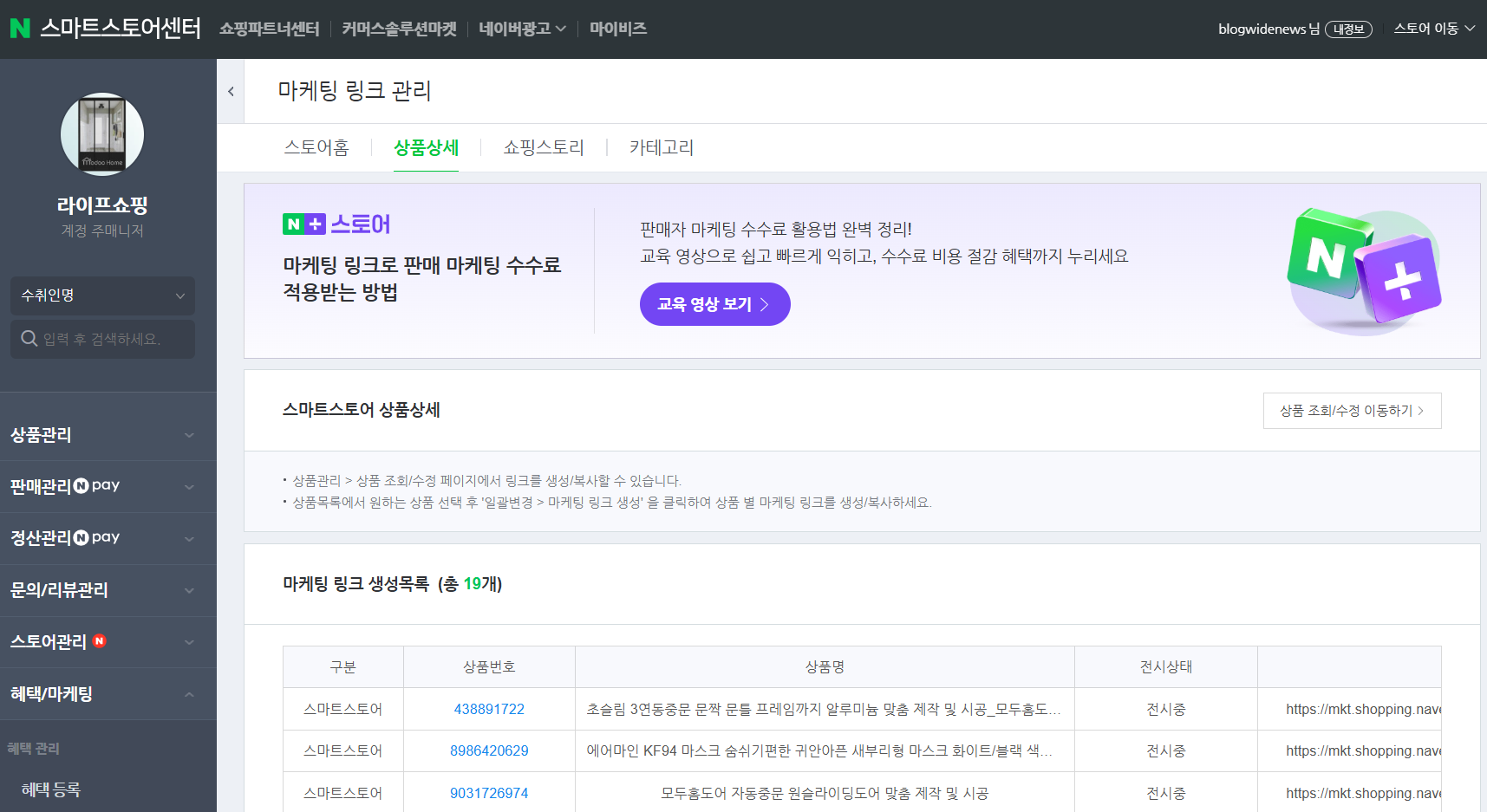Click the N plus 3D illustration
Image resolution: width=1487 pixels, height=812 pixels.
tap(1364, 270)
